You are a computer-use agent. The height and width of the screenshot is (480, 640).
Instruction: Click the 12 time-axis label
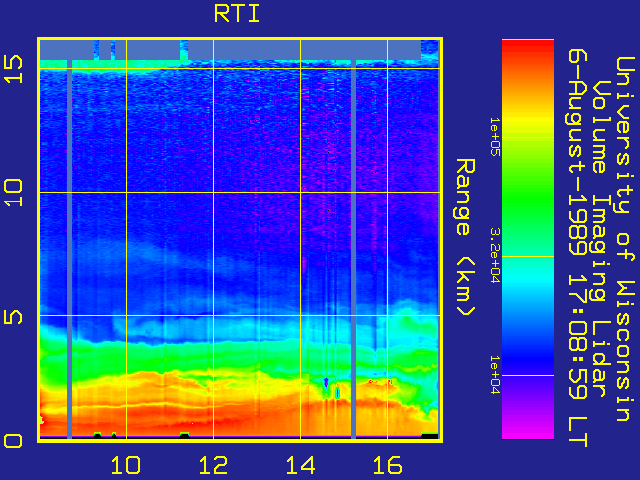[213, 466]
